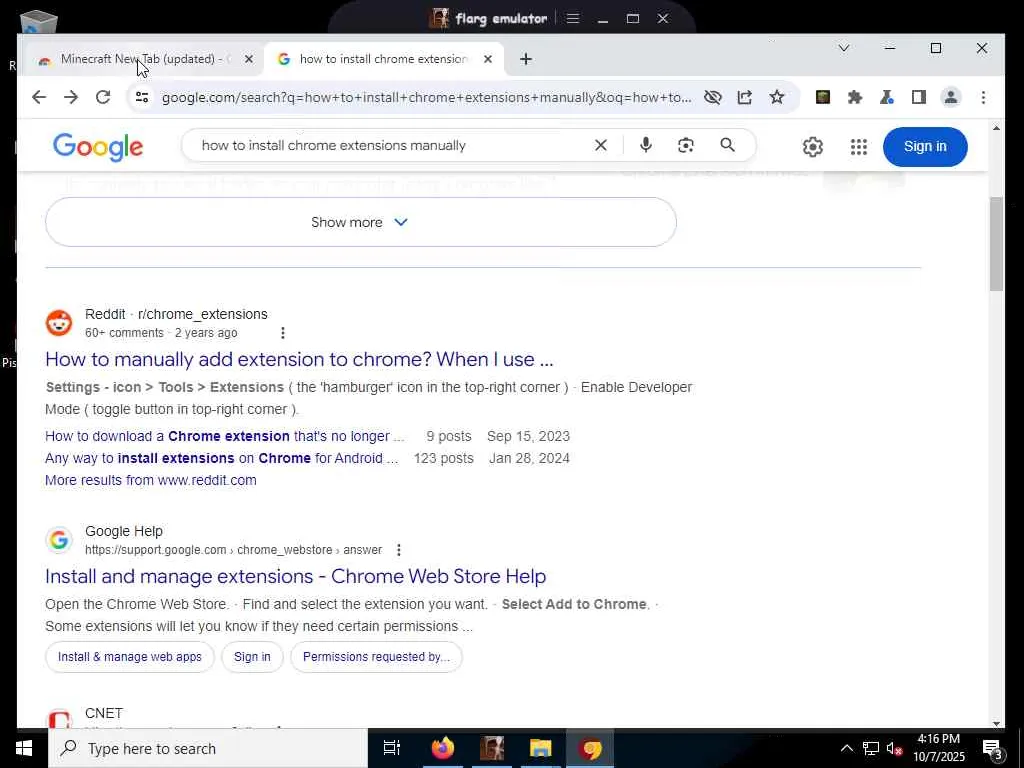
Task: Go to Google homepage via logo
Action: [x=98, y=147]
